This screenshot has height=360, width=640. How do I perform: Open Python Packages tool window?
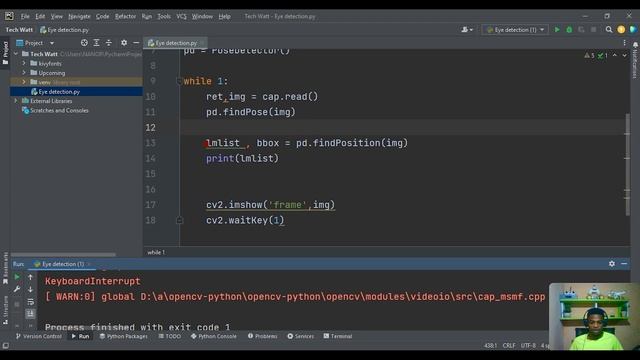coord(124,336)
